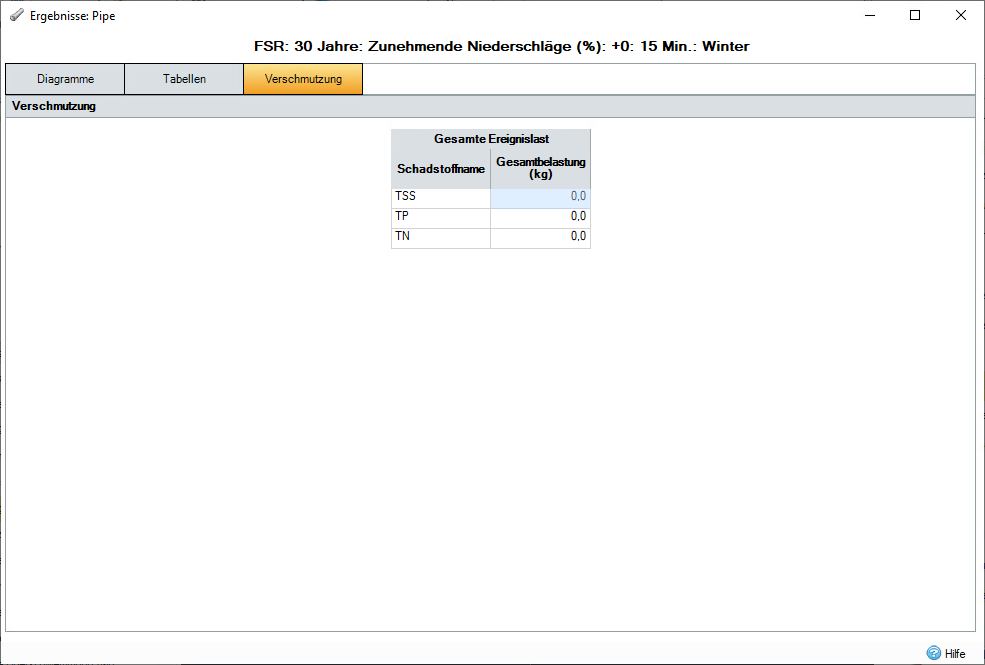Switch to the Diagramme tab
Screen dimensions: 985x665
coord(65,79)
